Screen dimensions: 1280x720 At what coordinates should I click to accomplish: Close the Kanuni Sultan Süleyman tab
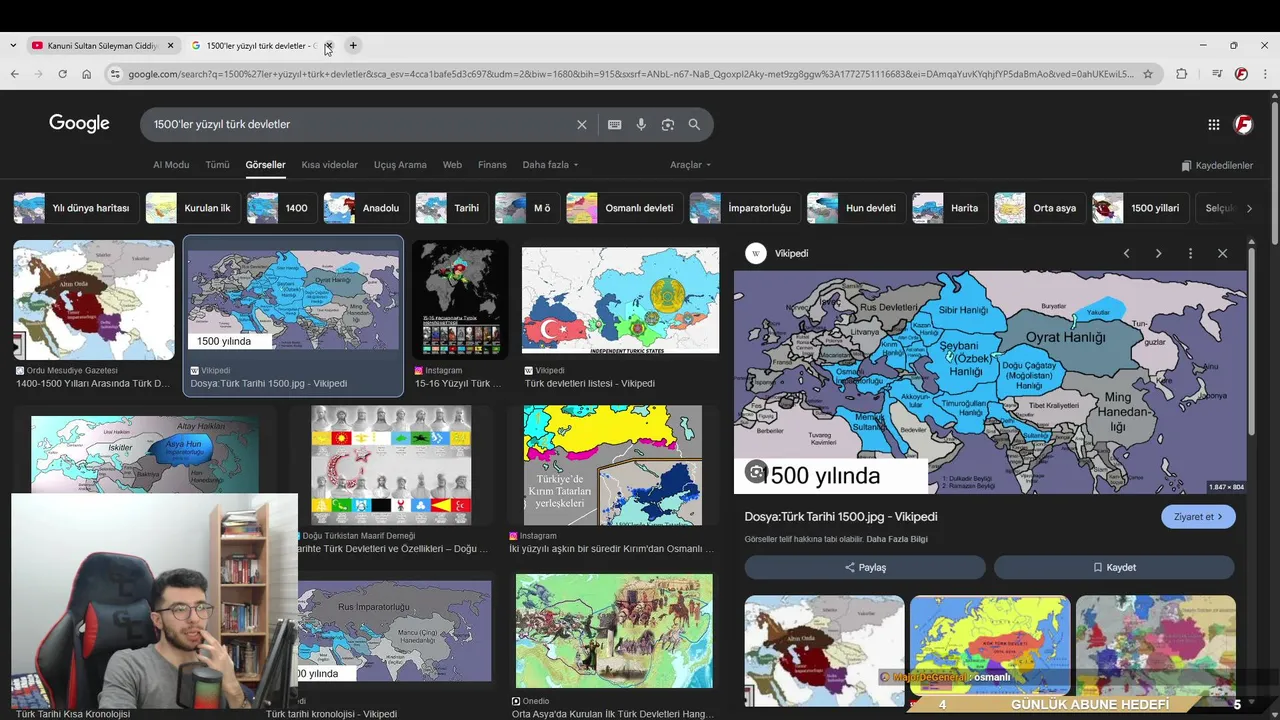[170, 45]
